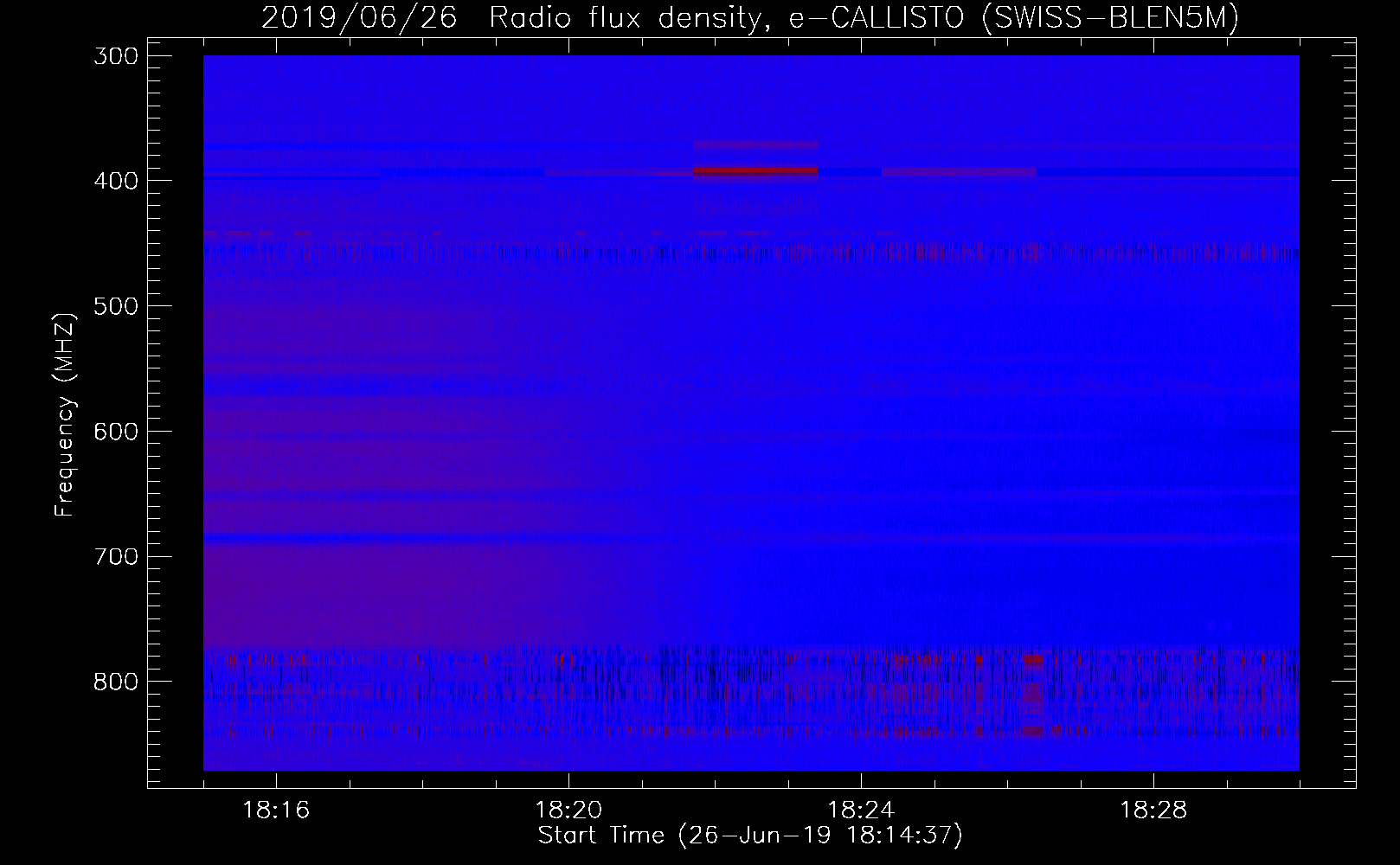
Task: Click the 18:28 time tick label
Action: tap(1153, 811)
